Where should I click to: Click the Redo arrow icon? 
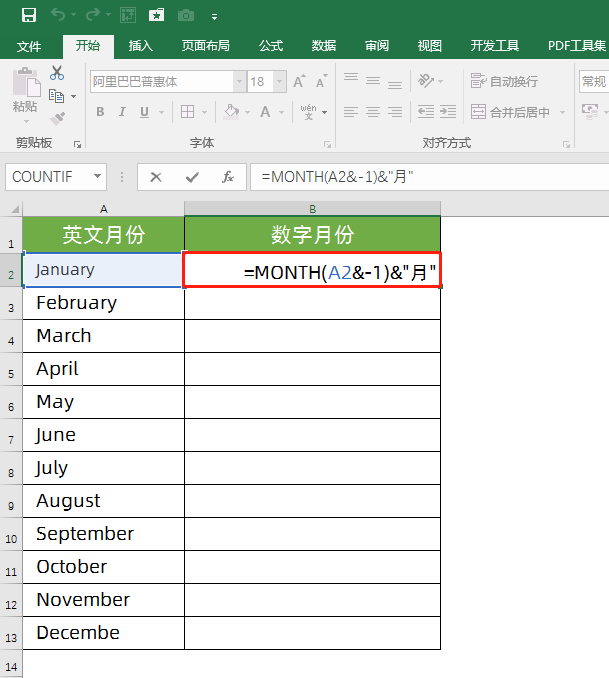coord(93,15)
